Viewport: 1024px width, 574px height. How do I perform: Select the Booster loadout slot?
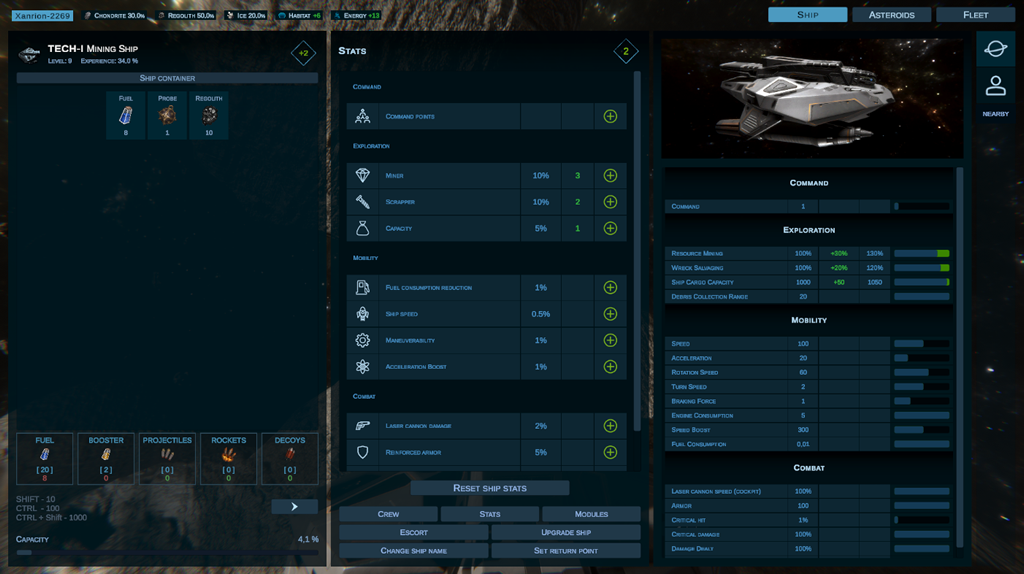point(106,458)
